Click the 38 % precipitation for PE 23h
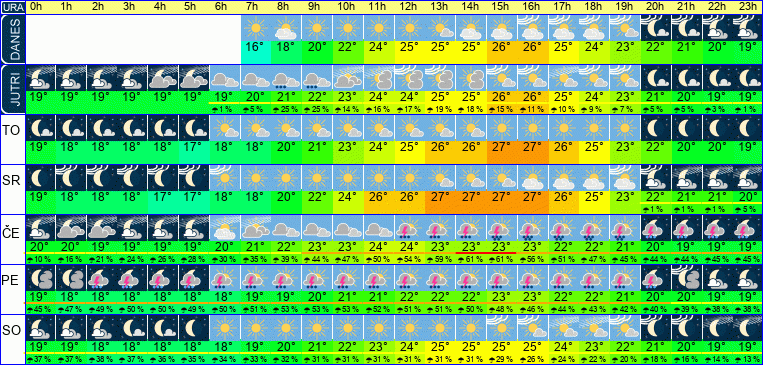 tap(748, 309)
